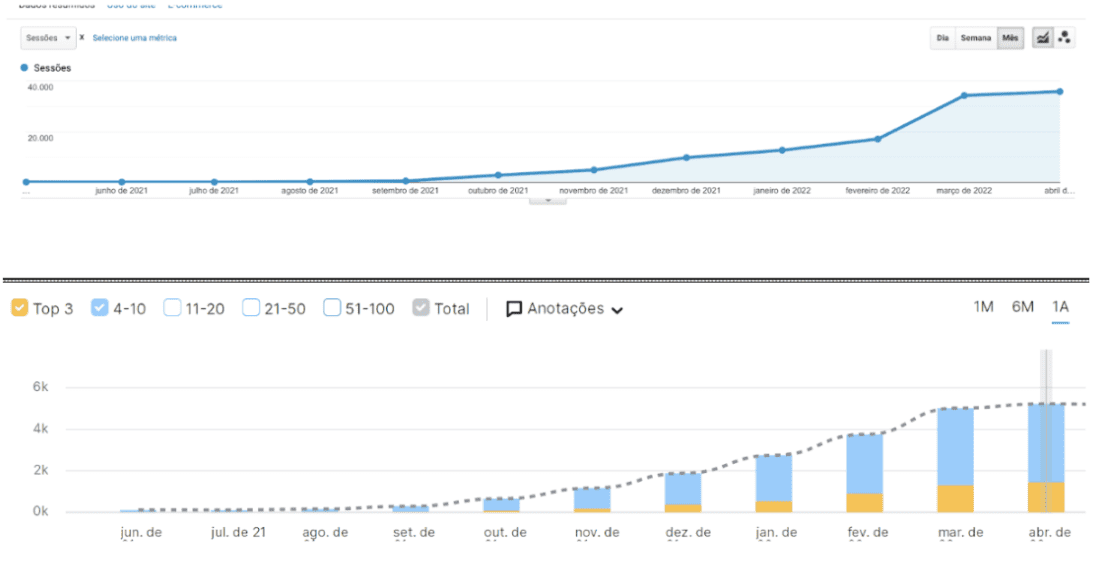Viewport: 1095px width, 567px height.
Task: Click the março de 2022 data point
Action: click(964, 96)
